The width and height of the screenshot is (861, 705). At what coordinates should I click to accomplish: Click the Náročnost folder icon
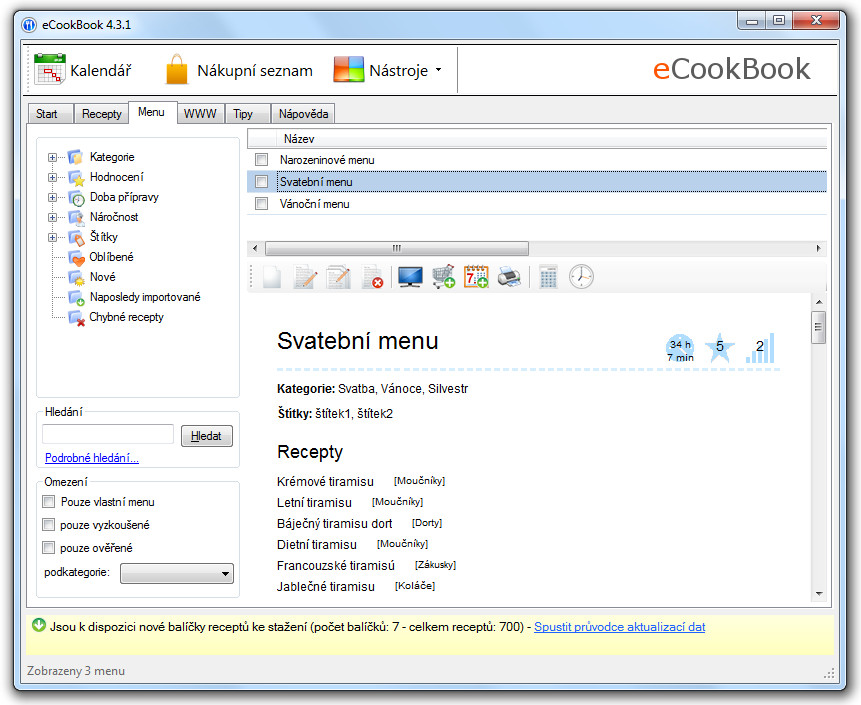(x=76, y=217)
